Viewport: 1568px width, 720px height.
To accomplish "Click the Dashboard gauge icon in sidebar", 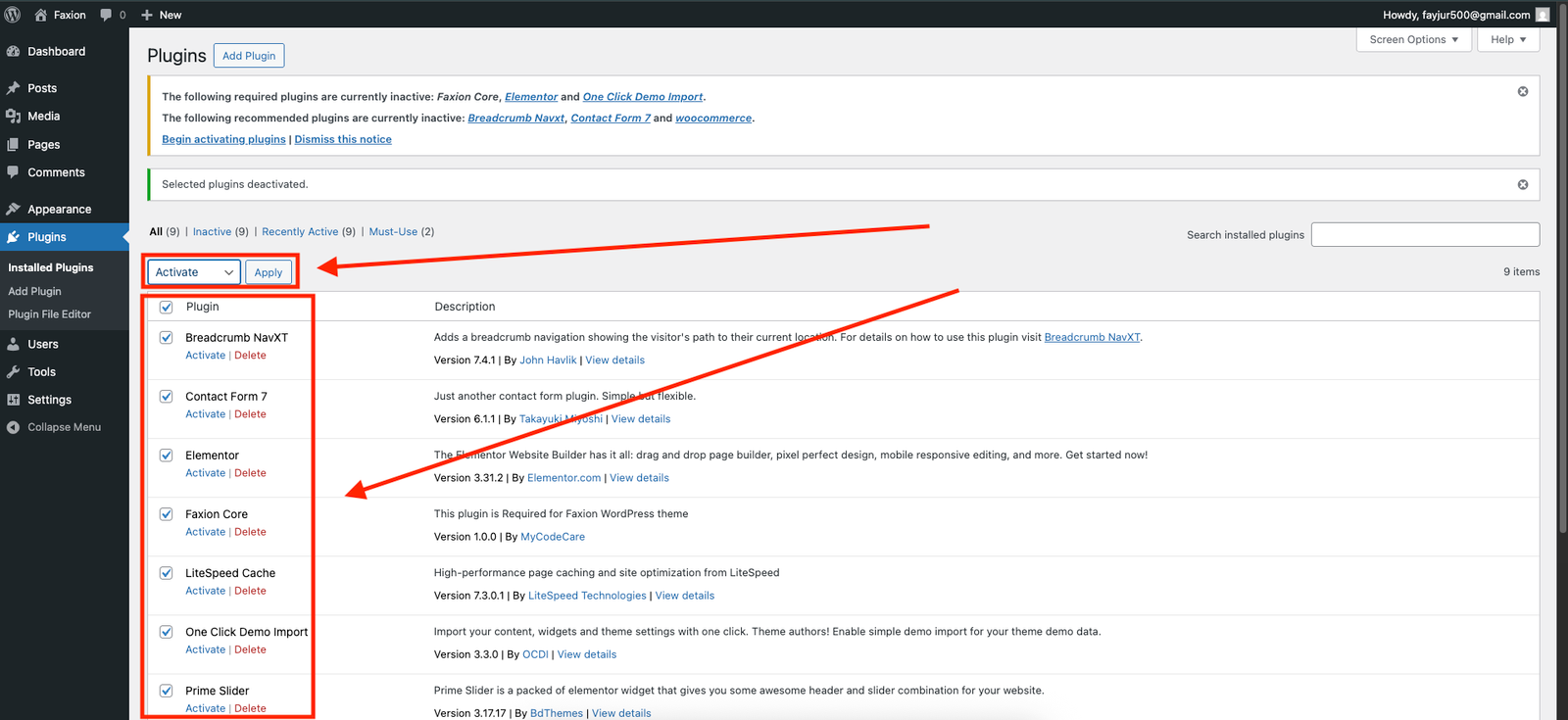I will point(13,52).
